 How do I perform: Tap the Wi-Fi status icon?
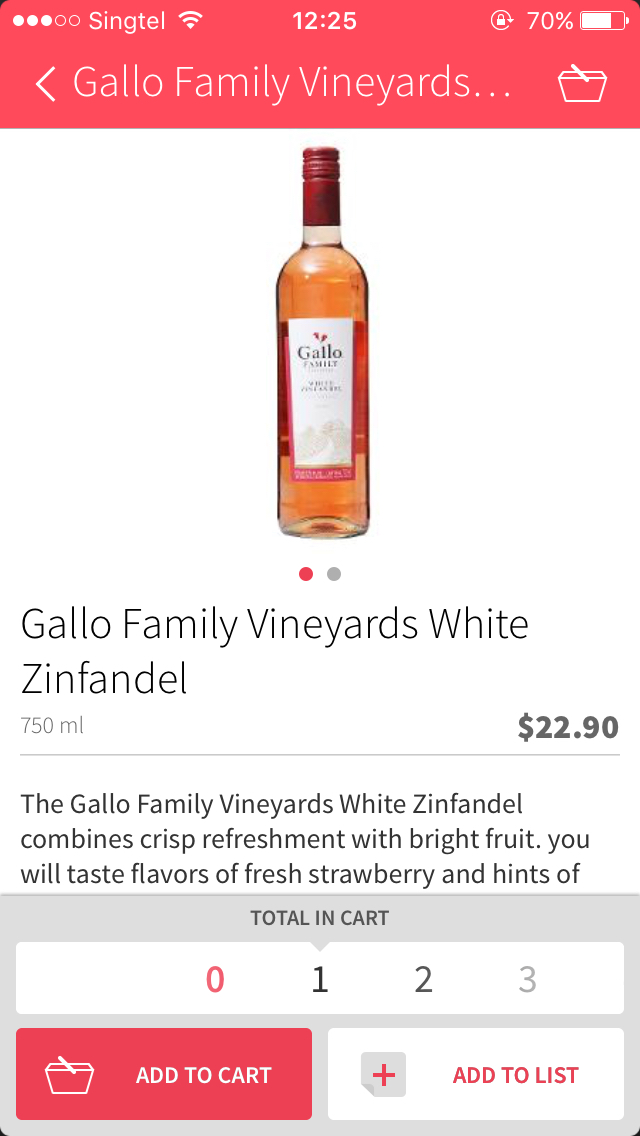189,21
